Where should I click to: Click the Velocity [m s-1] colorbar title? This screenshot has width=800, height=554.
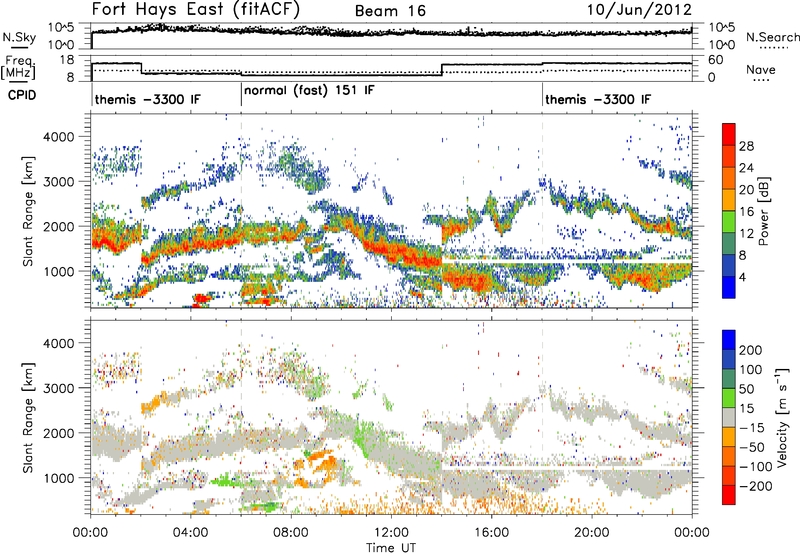tap(781, 417)
